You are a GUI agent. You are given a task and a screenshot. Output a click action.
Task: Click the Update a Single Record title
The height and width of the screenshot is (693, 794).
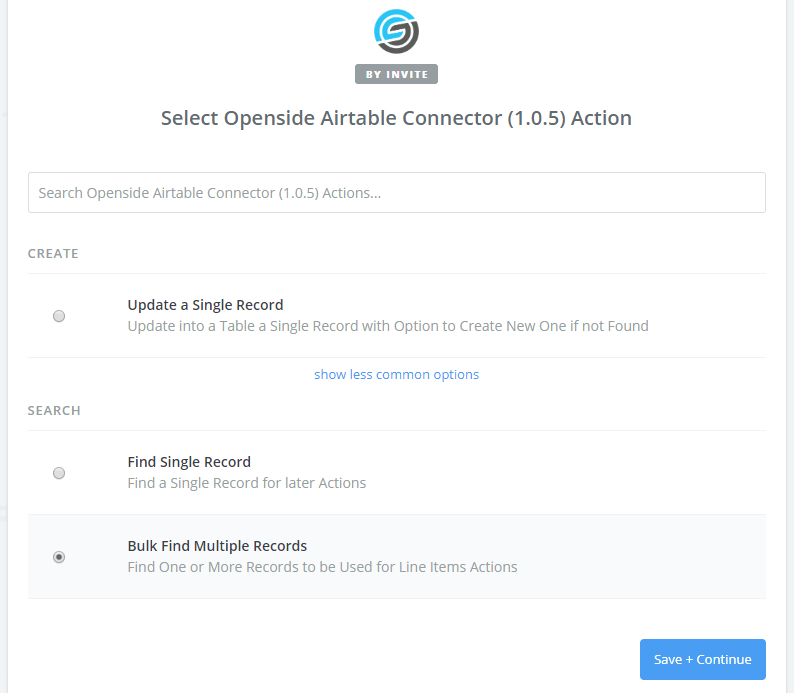[x=205, y=305]
